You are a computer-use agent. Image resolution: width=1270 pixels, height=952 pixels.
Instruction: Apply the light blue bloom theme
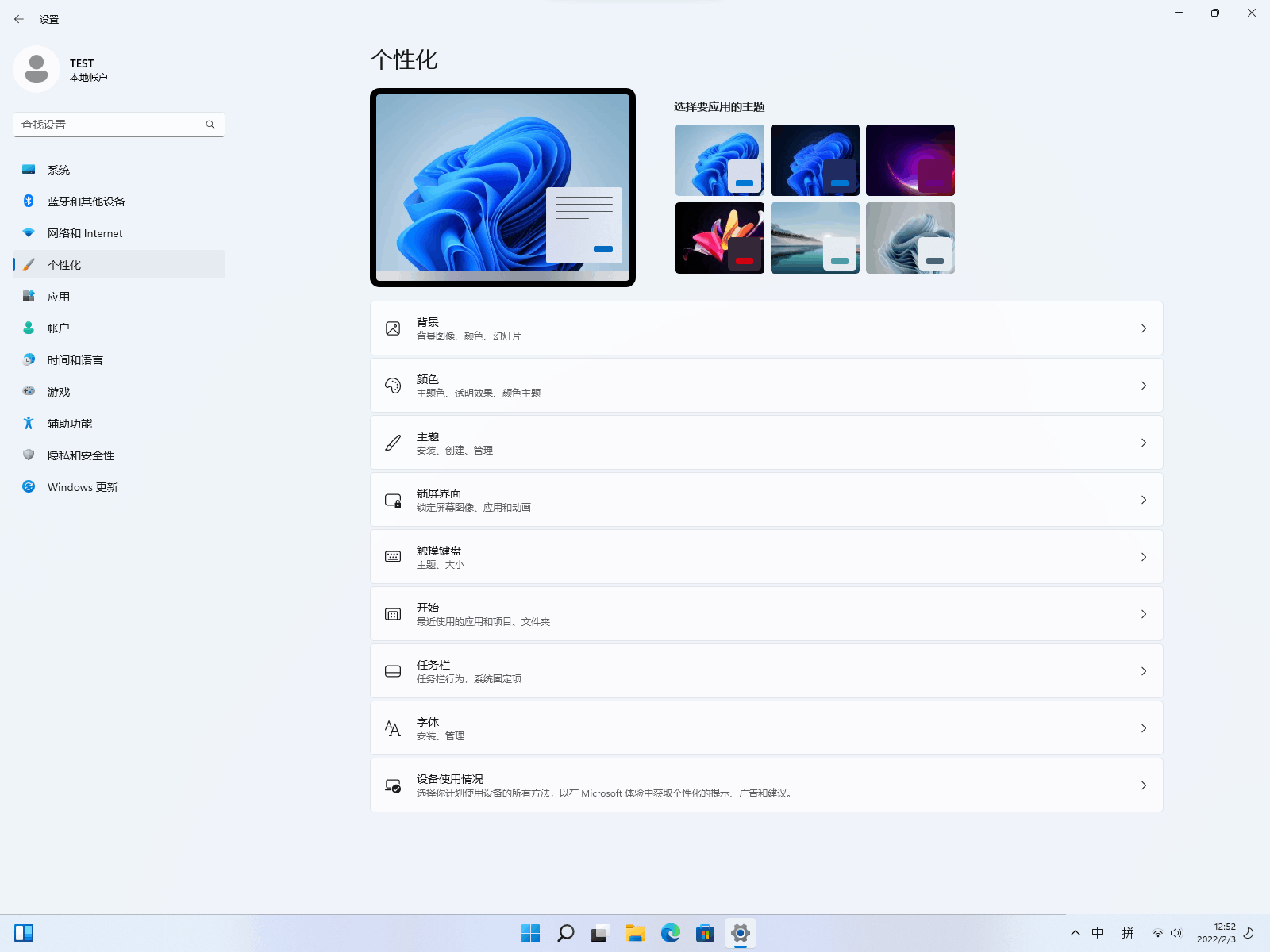point(720,160)
